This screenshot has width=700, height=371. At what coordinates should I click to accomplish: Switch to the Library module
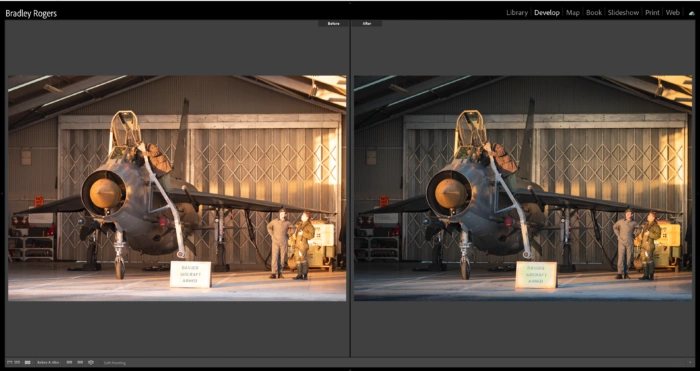pyautogui.click(x=517, y=13)
